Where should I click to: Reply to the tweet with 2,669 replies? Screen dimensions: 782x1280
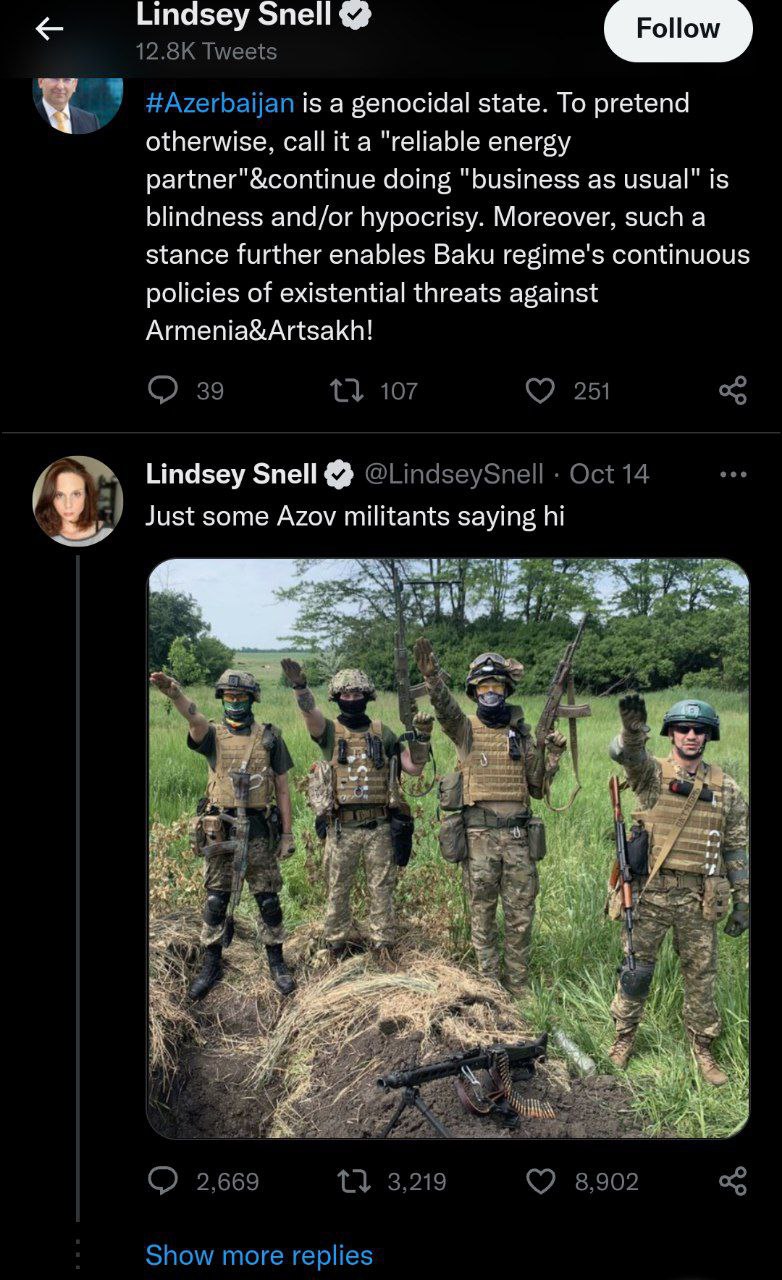pyautogui.click(x=163, y=1181)
